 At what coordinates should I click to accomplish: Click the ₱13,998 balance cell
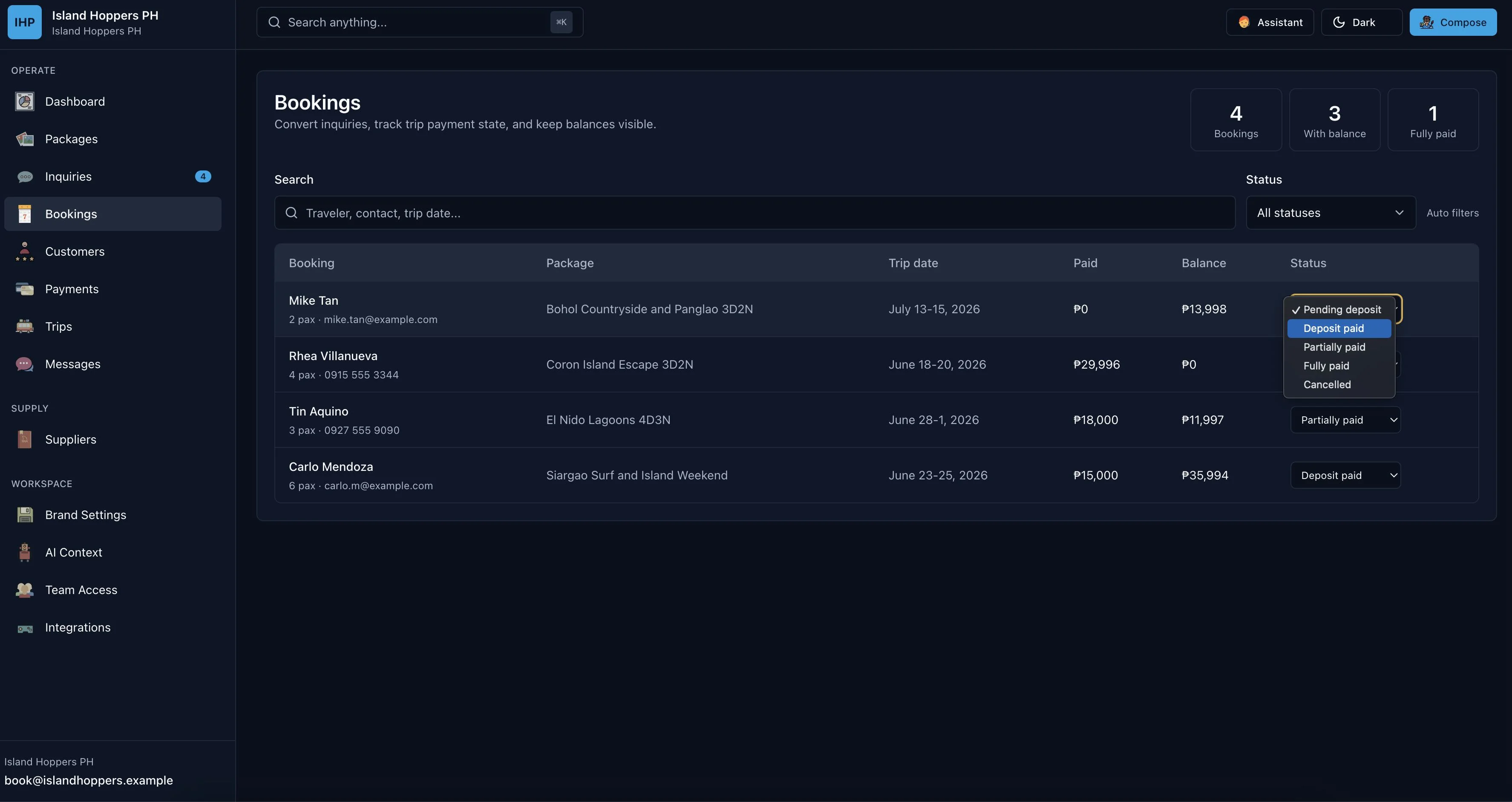click(1203, 309)
